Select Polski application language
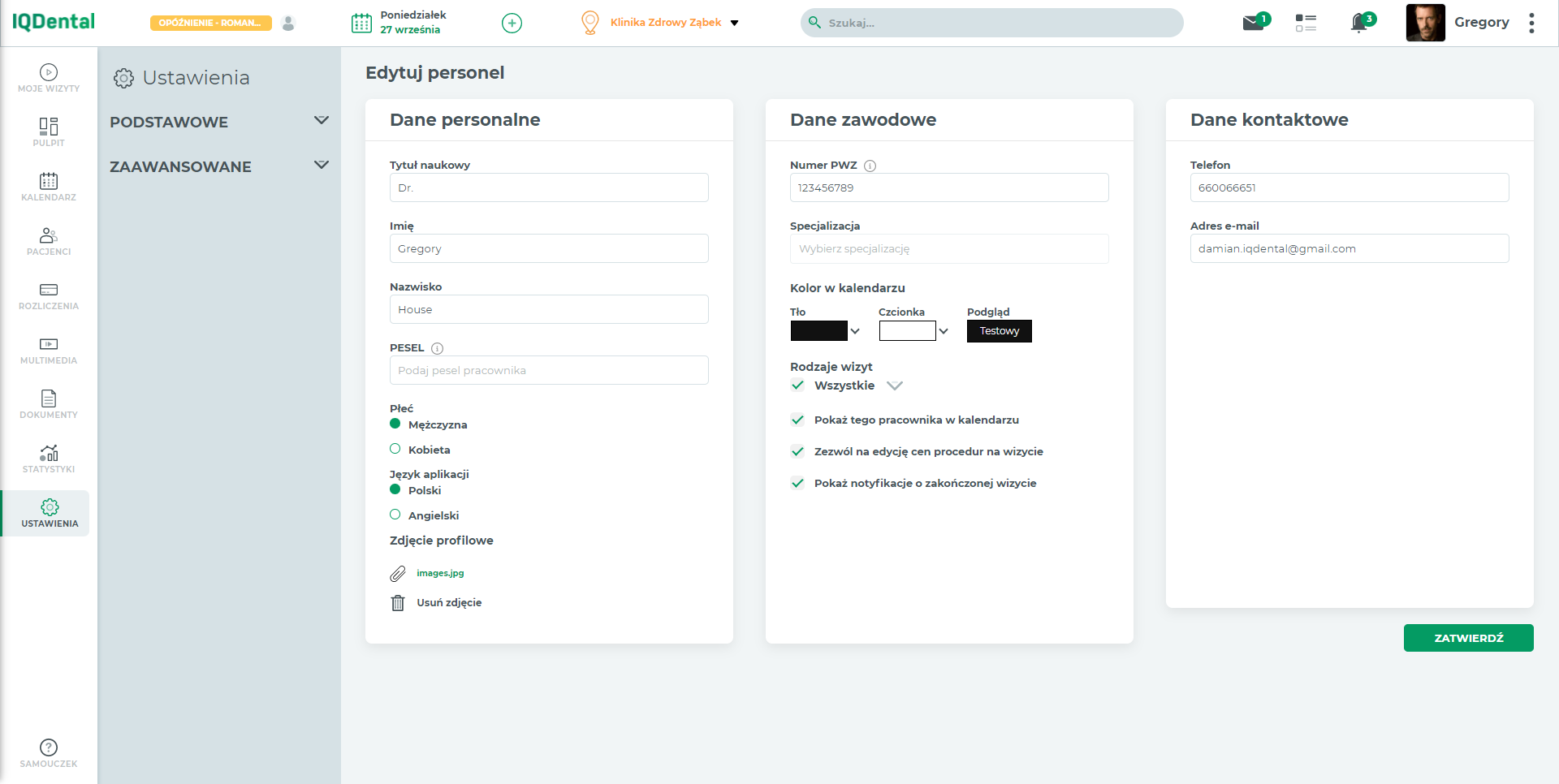The height and width of the screenshot is (784, 1559). pyautogui.click(x=395, y=489)
